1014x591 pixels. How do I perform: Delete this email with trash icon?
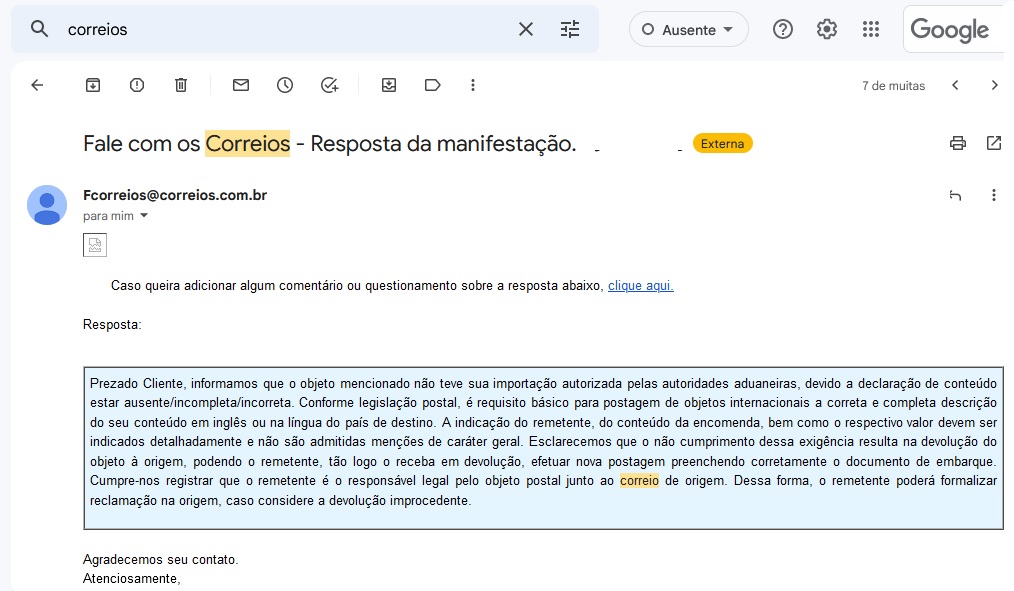click(x=181, y=85)
